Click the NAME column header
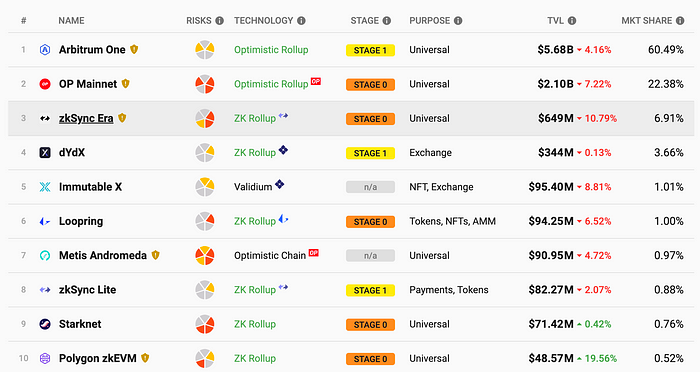Image resolution: width=700 pixels, height=372 pixels. 71,21
